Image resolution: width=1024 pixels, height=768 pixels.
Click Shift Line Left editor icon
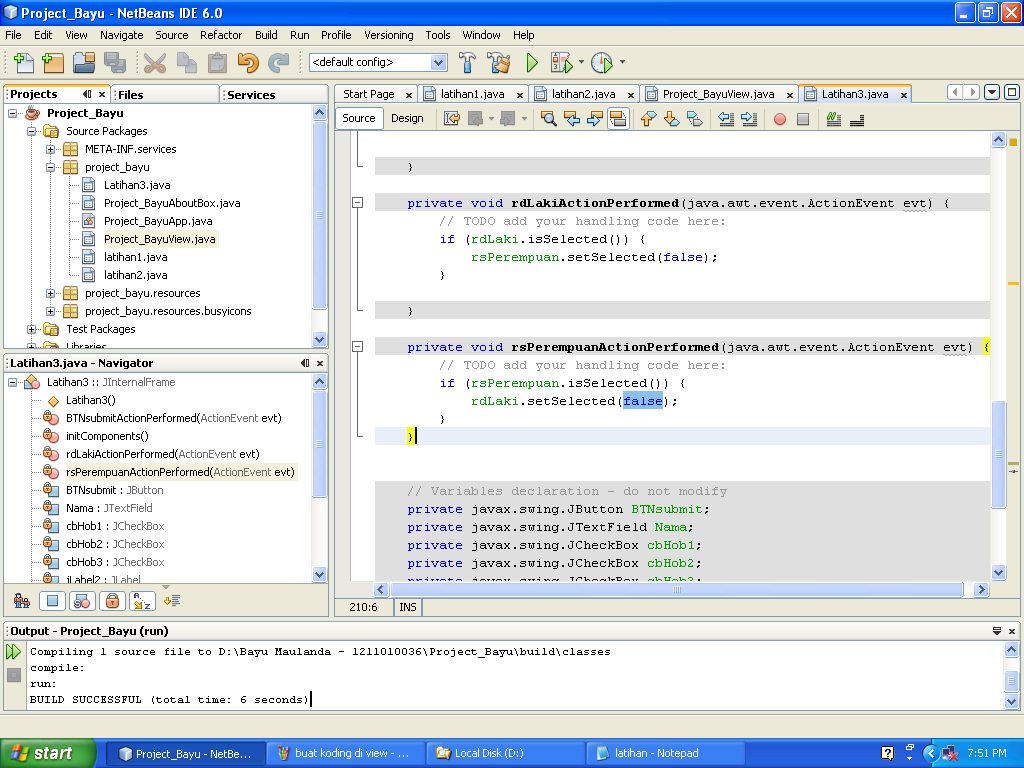click(x=726, y=119)
